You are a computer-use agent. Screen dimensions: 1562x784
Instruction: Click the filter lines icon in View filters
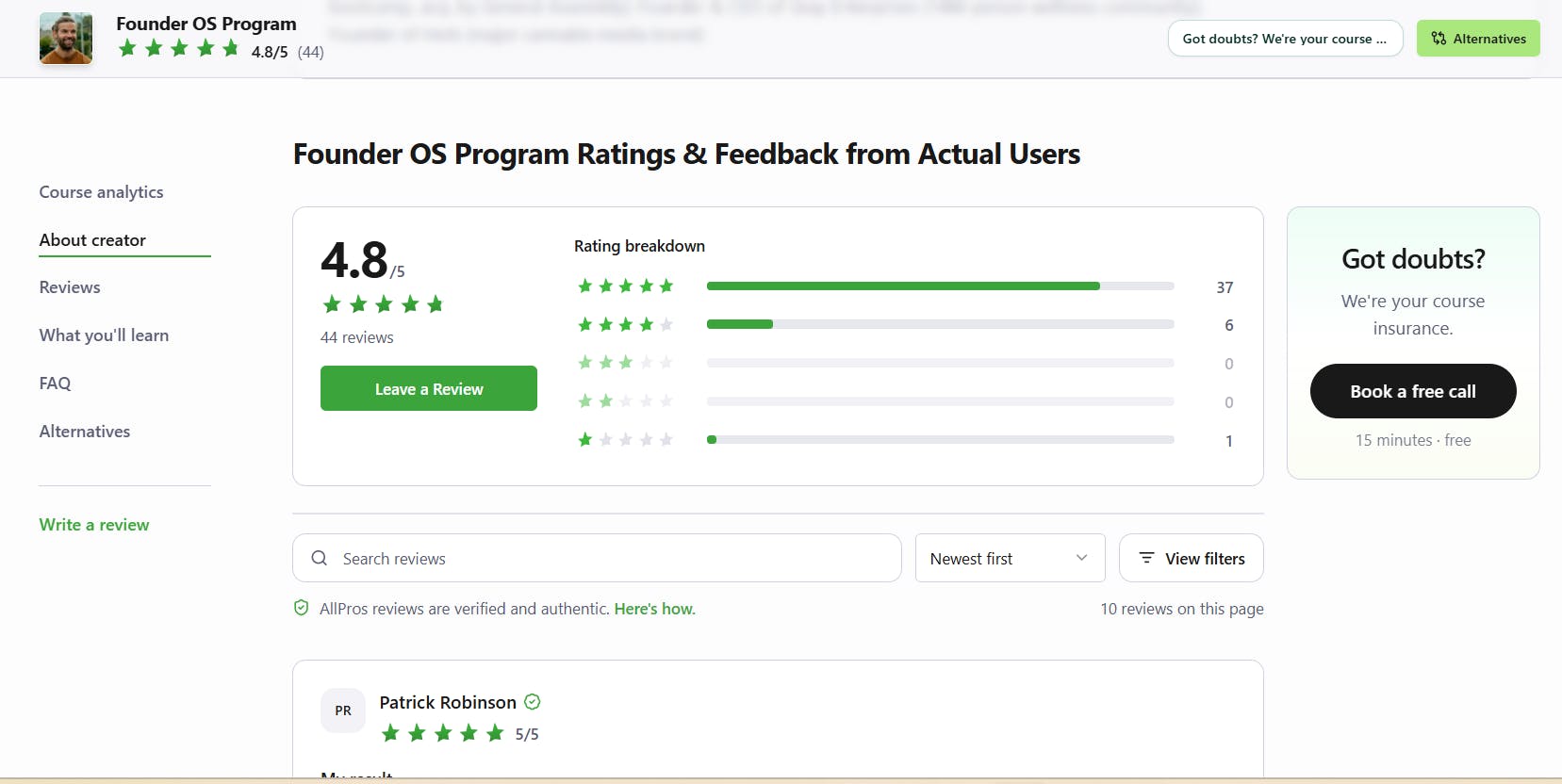1146,558
